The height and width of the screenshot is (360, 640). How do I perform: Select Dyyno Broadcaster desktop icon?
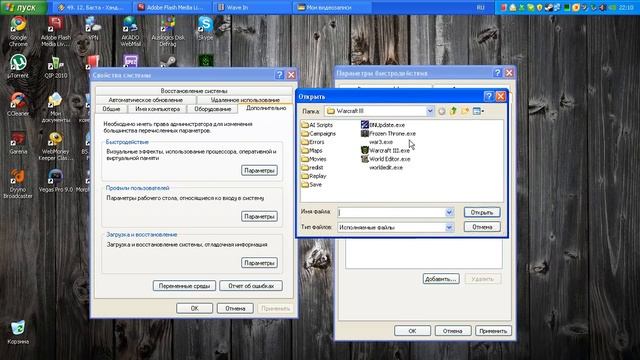click(x=18, y=184)
